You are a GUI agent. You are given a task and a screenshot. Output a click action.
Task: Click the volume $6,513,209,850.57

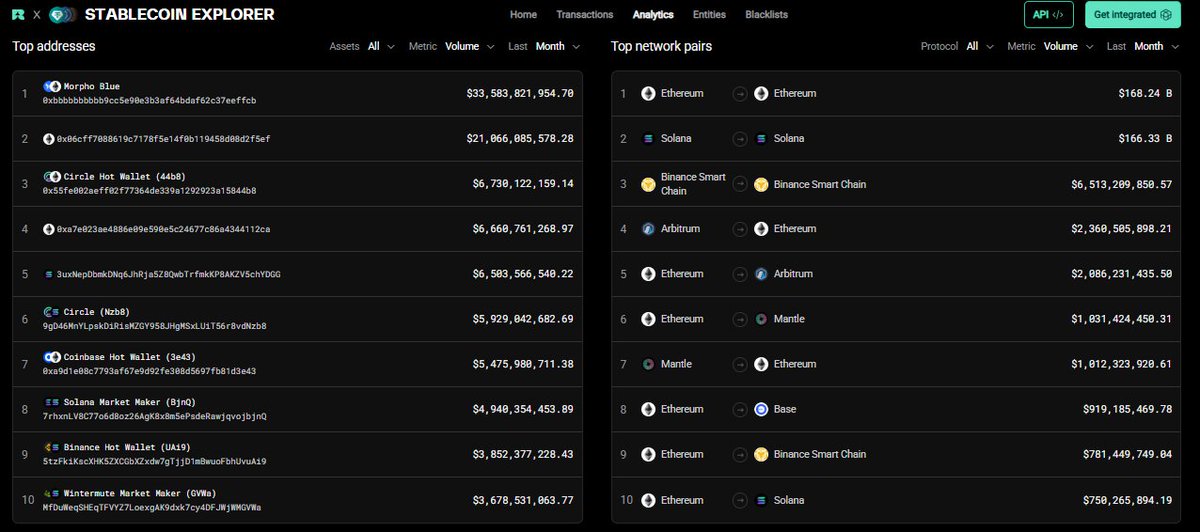click(x=1122, y=184)
